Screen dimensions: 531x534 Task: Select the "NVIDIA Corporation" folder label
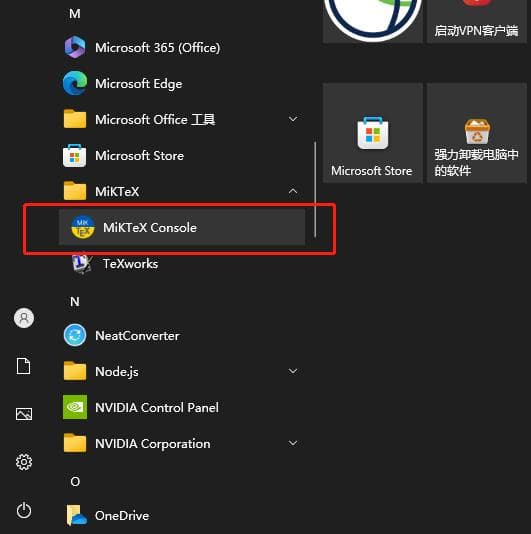[153, 444]
